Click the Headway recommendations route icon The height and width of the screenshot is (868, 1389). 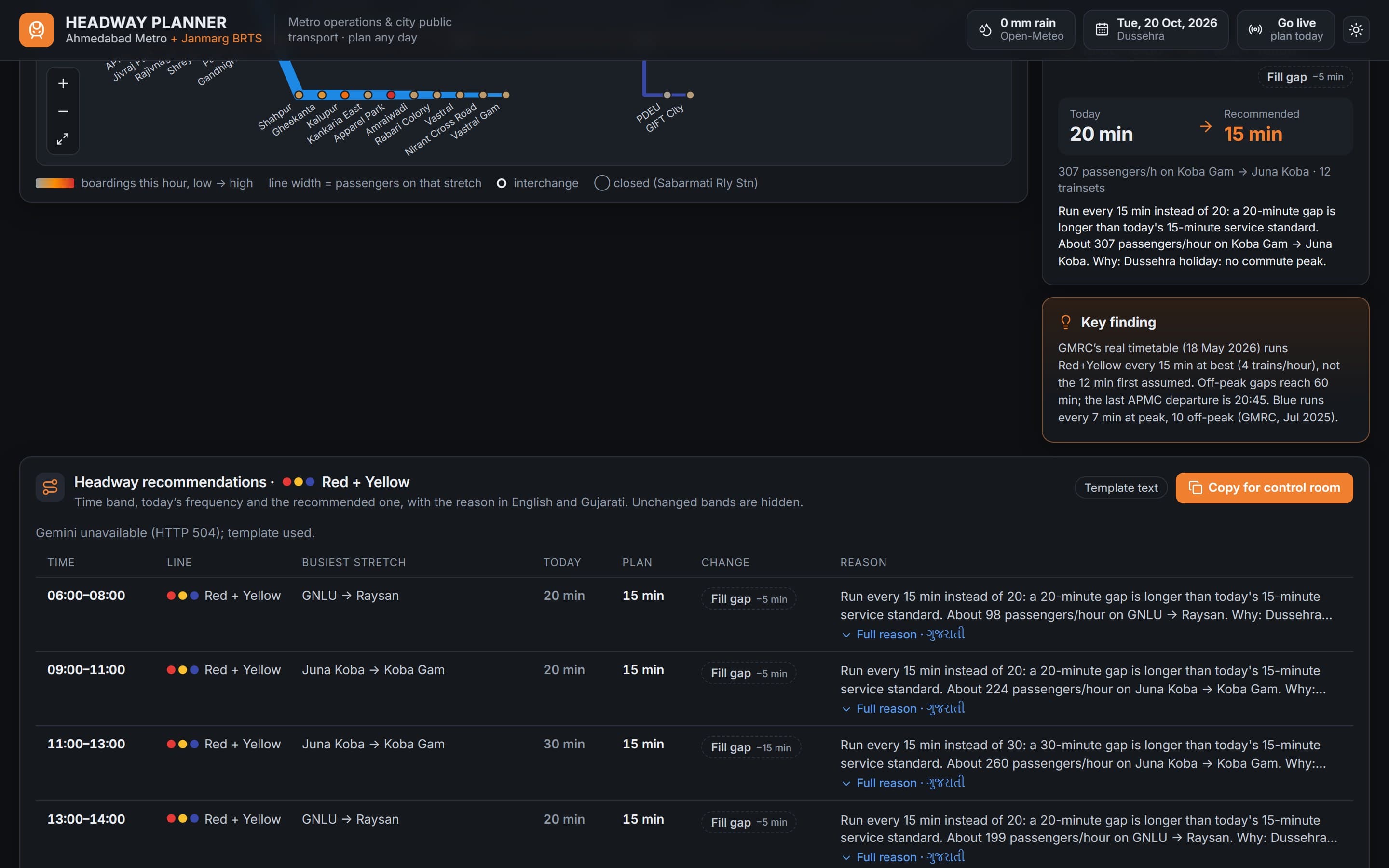(x=50, y=487)
